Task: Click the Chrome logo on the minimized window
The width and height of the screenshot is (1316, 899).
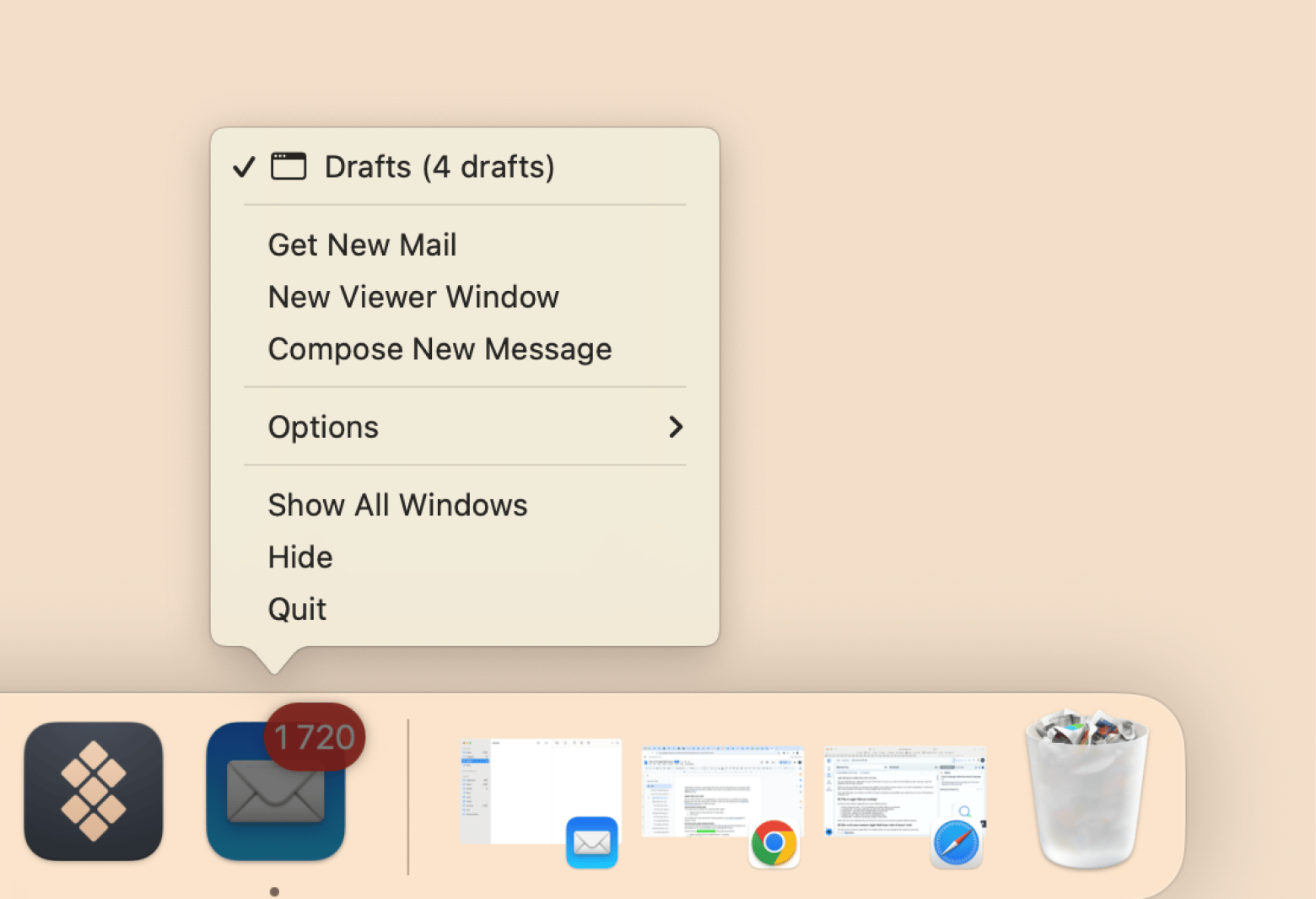Action: point(774,842)
